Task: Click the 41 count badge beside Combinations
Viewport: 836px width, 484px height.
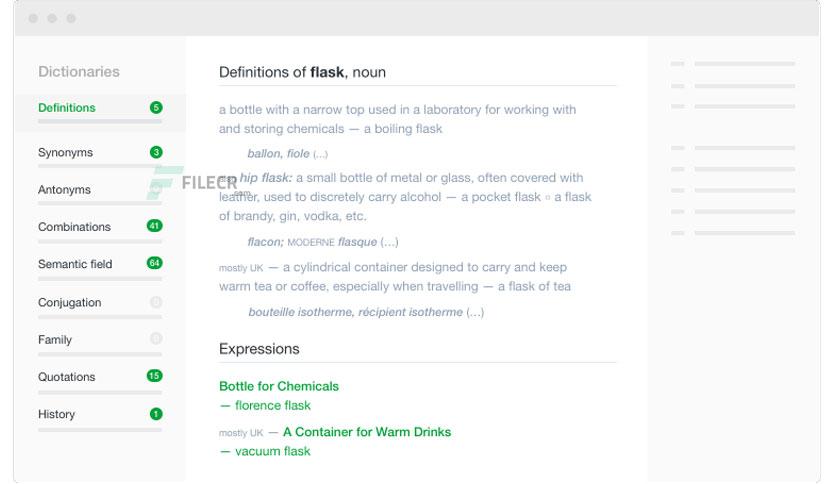Action: [155, 226]
